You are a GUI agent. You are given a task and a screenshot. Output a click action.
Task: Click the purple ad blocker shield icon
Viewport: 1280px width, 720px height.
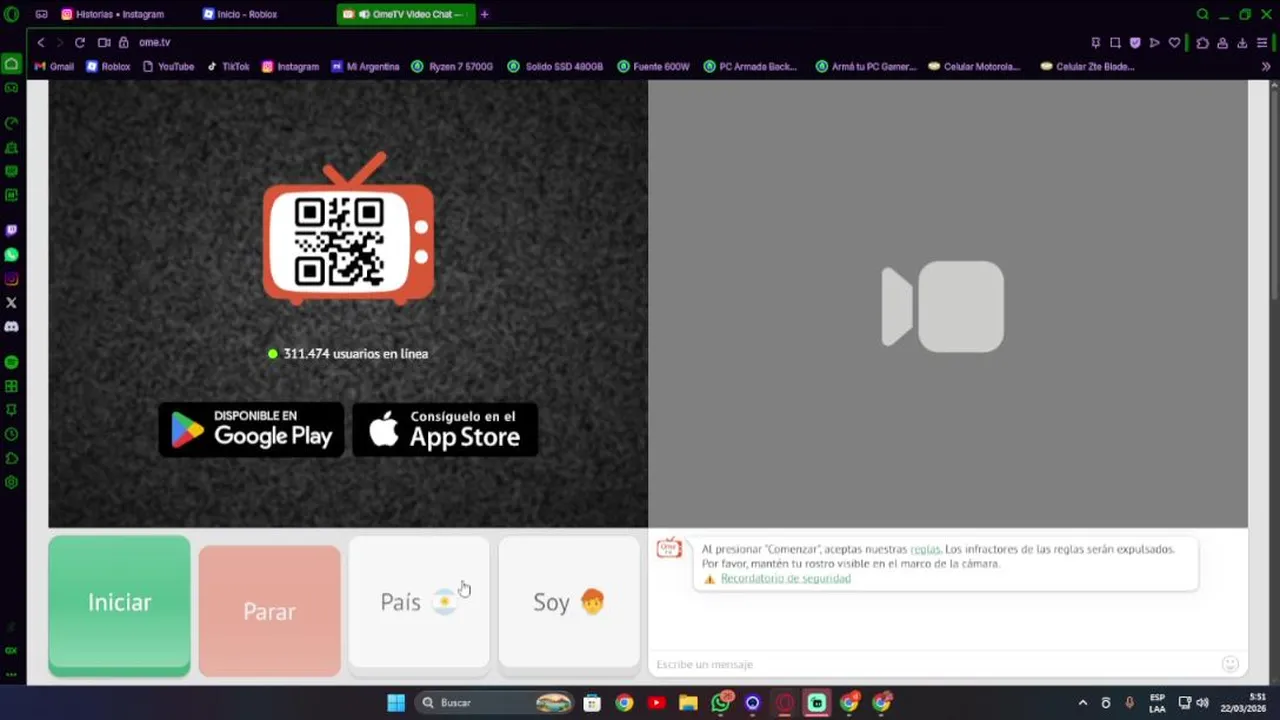(x=1135, y=42)
